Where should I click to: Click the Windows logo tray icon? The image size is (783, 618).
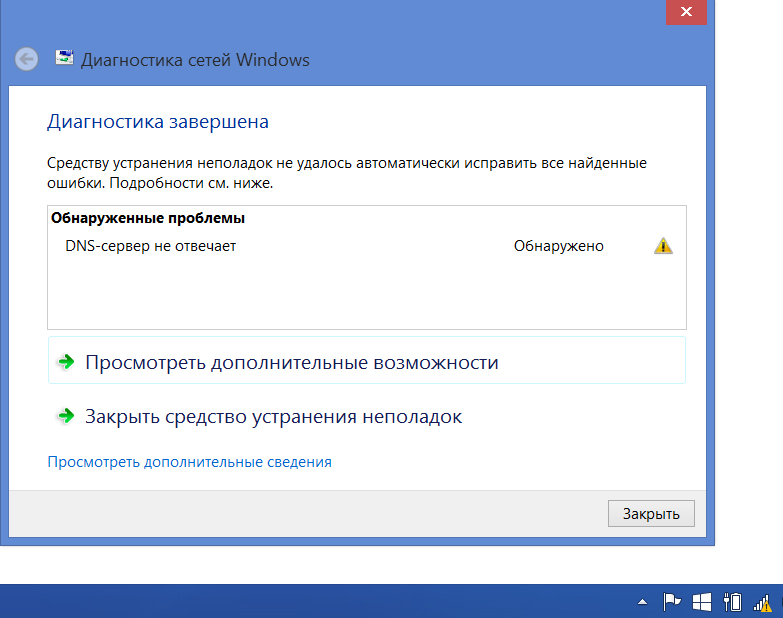[x=702, y=602]
